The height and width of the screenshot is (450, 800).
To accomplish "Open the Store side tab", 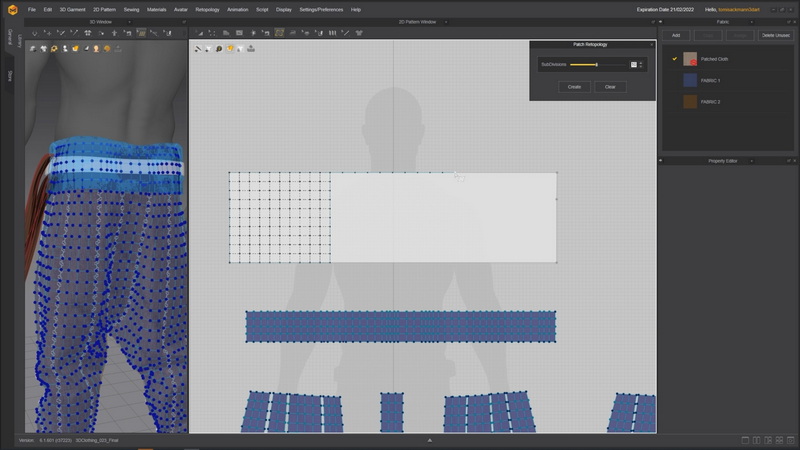I will click(10, 77).
